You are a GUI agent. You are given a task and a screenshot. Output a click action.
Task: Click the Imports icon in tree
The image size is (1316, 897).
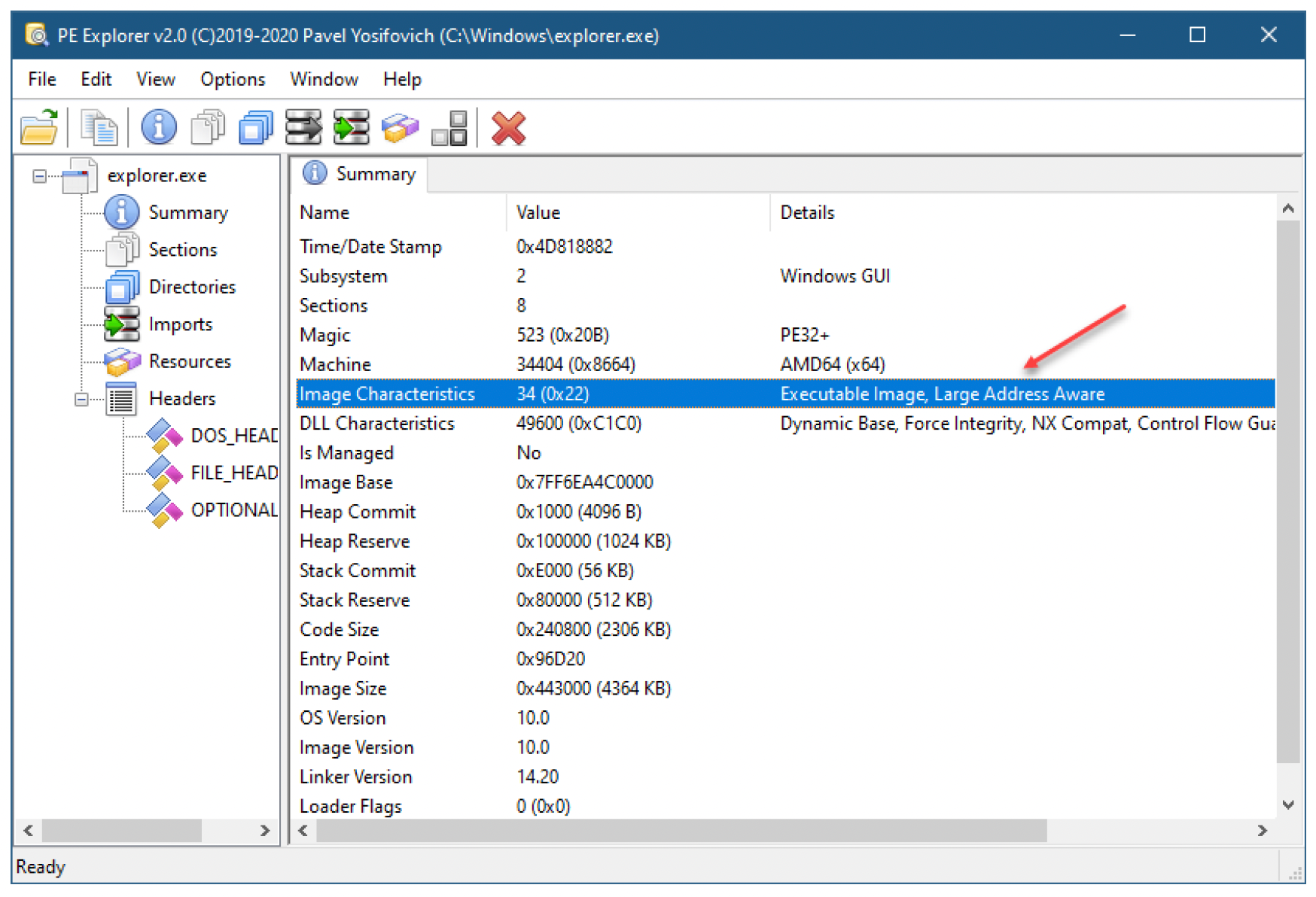pos(121,324)
